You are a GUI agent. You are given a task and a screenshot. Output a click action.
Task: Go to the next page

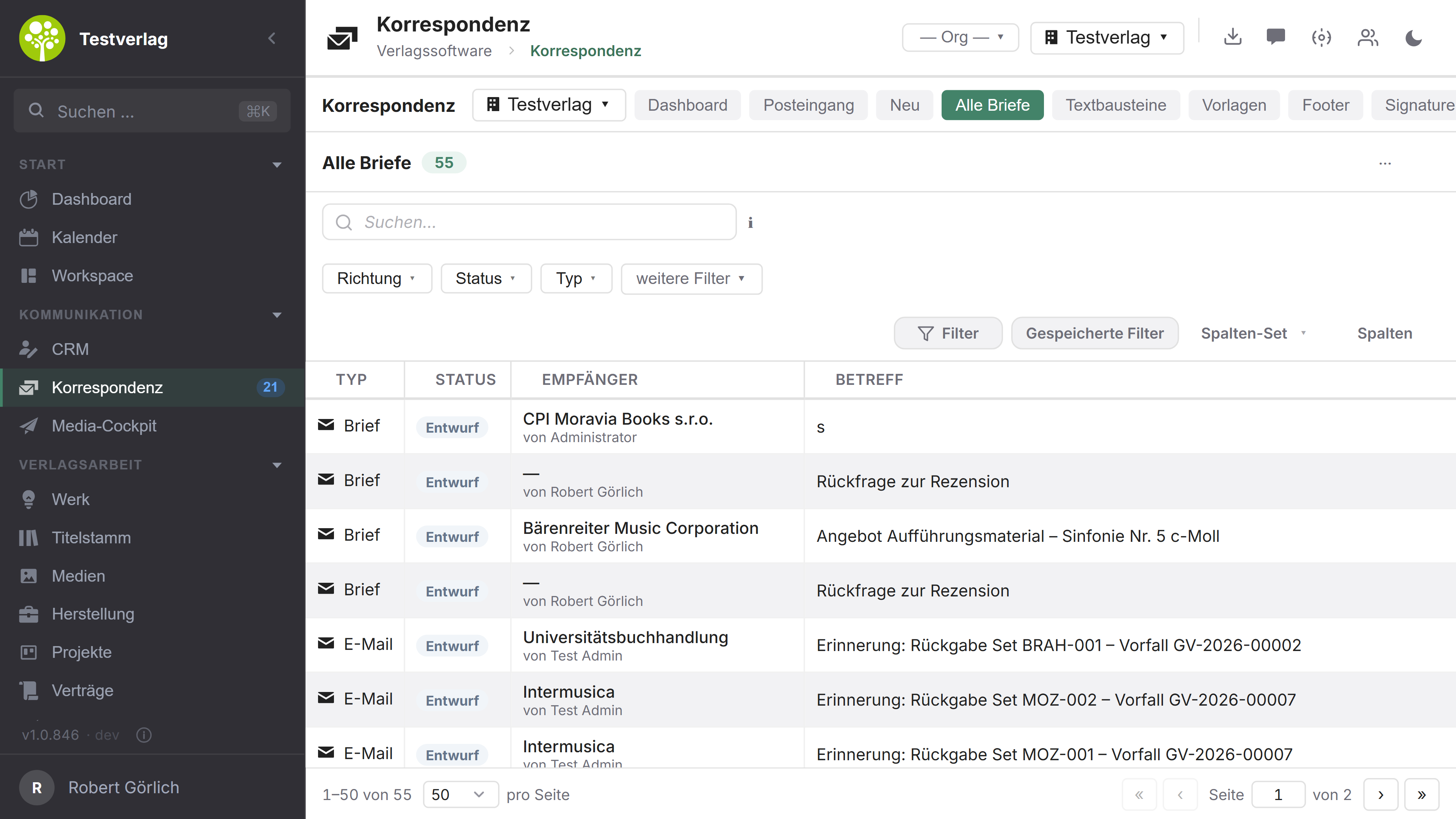tap(1381, 795)
